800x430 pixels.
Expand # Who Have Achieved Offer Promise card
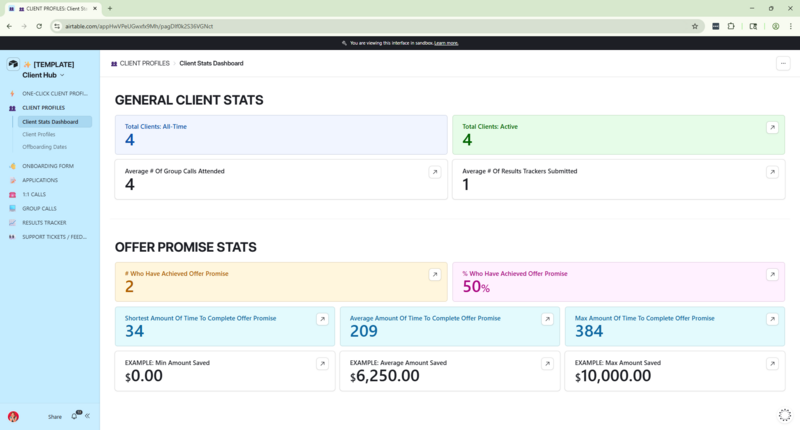pos(435,274)
